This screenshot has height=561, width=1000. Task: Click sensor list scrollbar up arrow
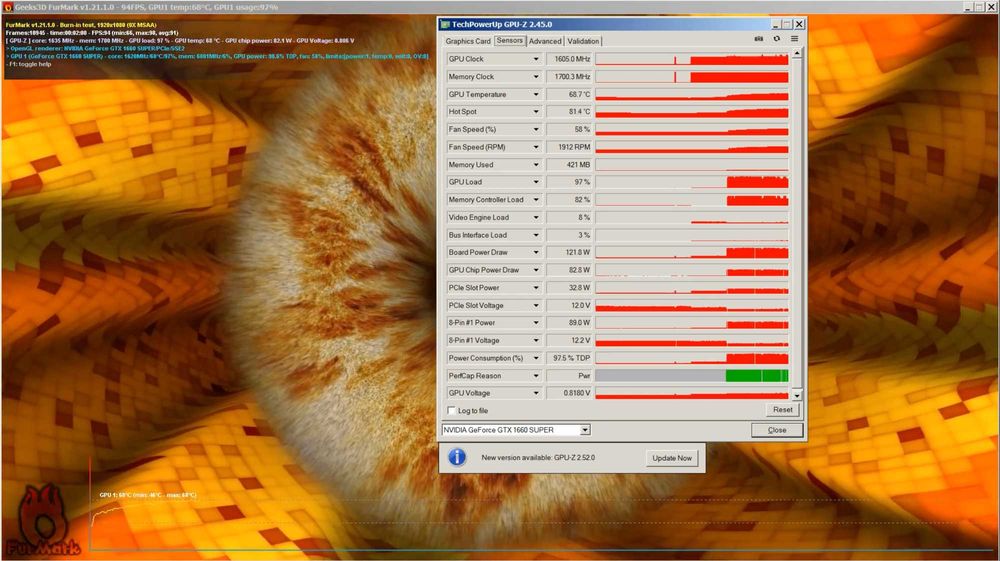797,54
